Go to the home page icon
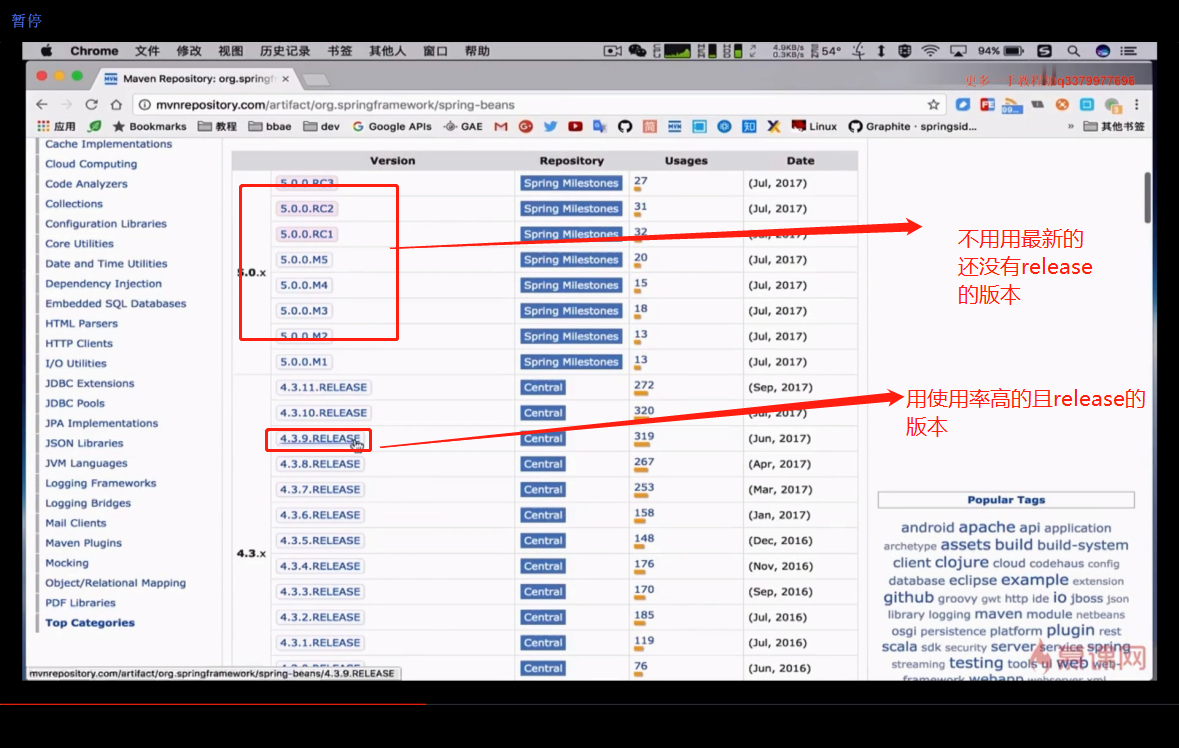Screen dimensions: 1179x748 point(116,104)
